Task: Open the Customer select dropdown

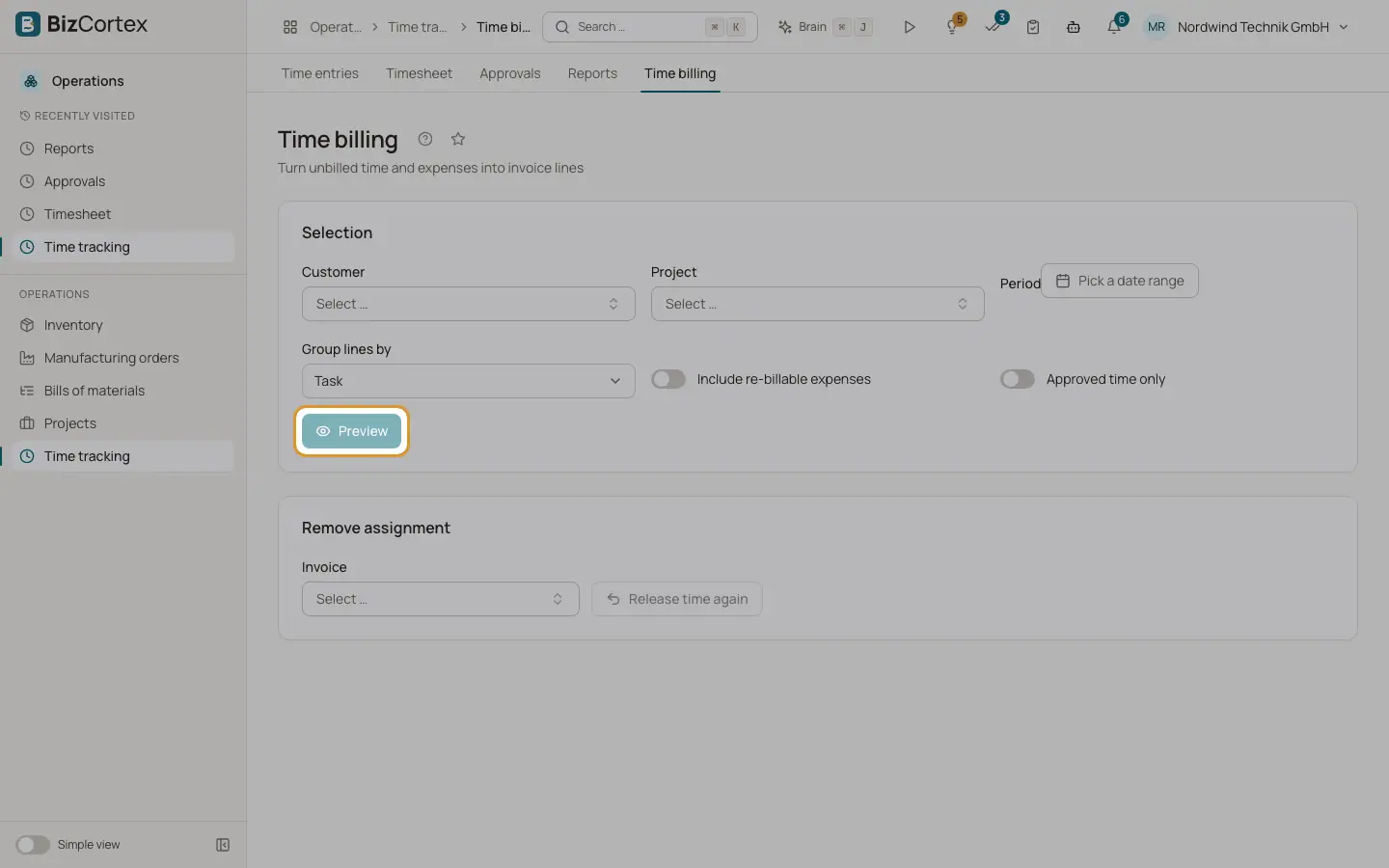Action: 469,304
